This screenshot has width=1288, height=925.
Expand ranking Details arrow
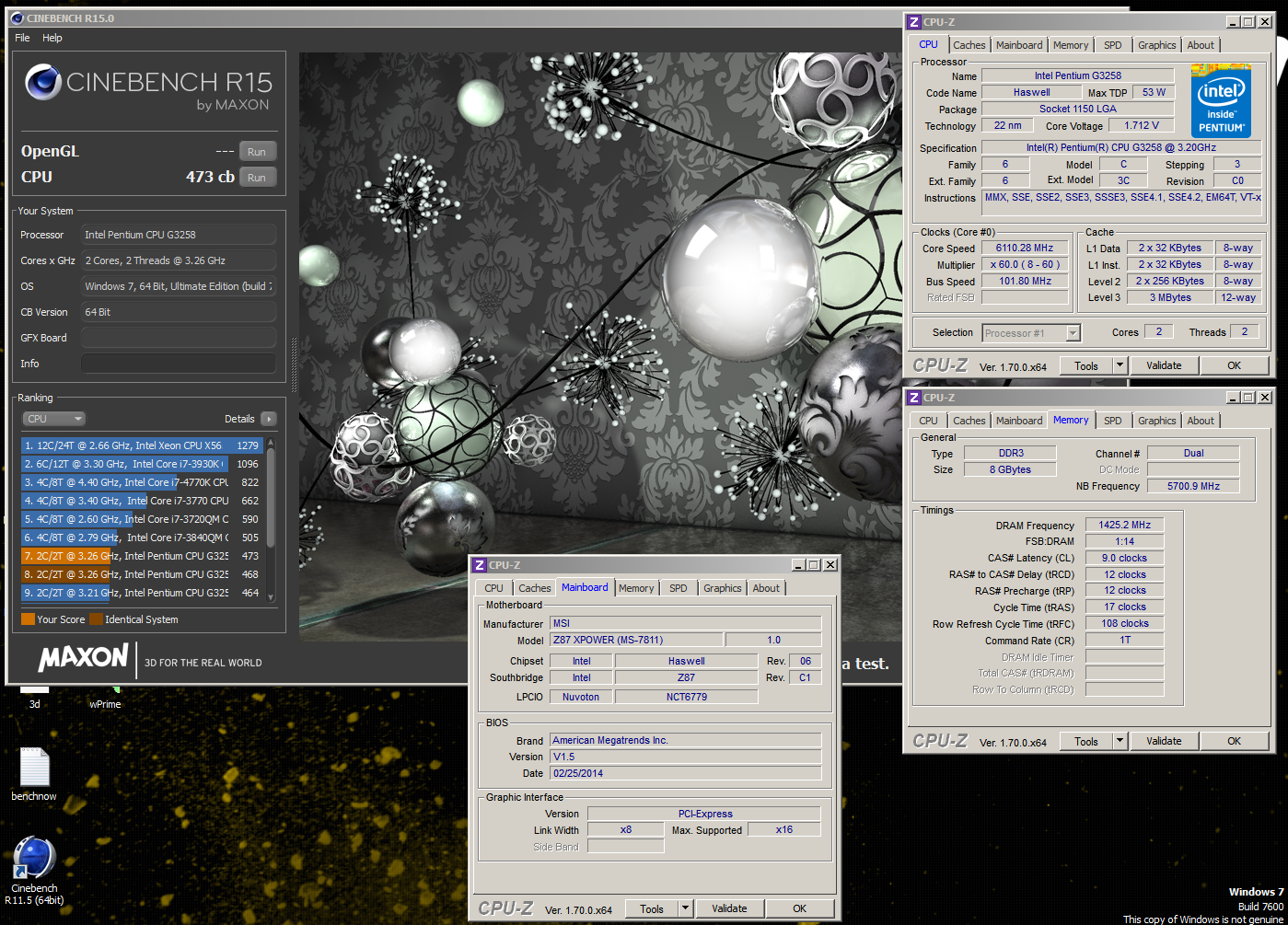[x=268, y=419]
